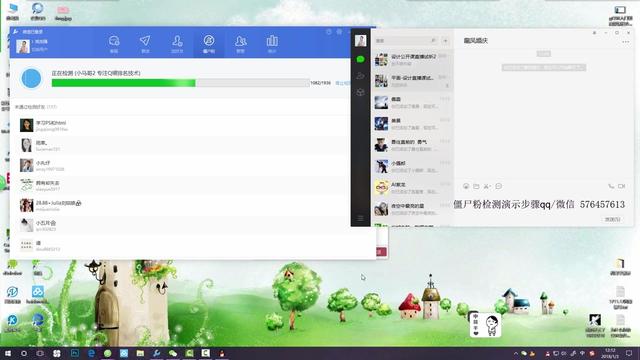Open WeChat favorites cube icon
This screenshot has width=640, height=360.
pyautogui.click(x=360, y=93)
